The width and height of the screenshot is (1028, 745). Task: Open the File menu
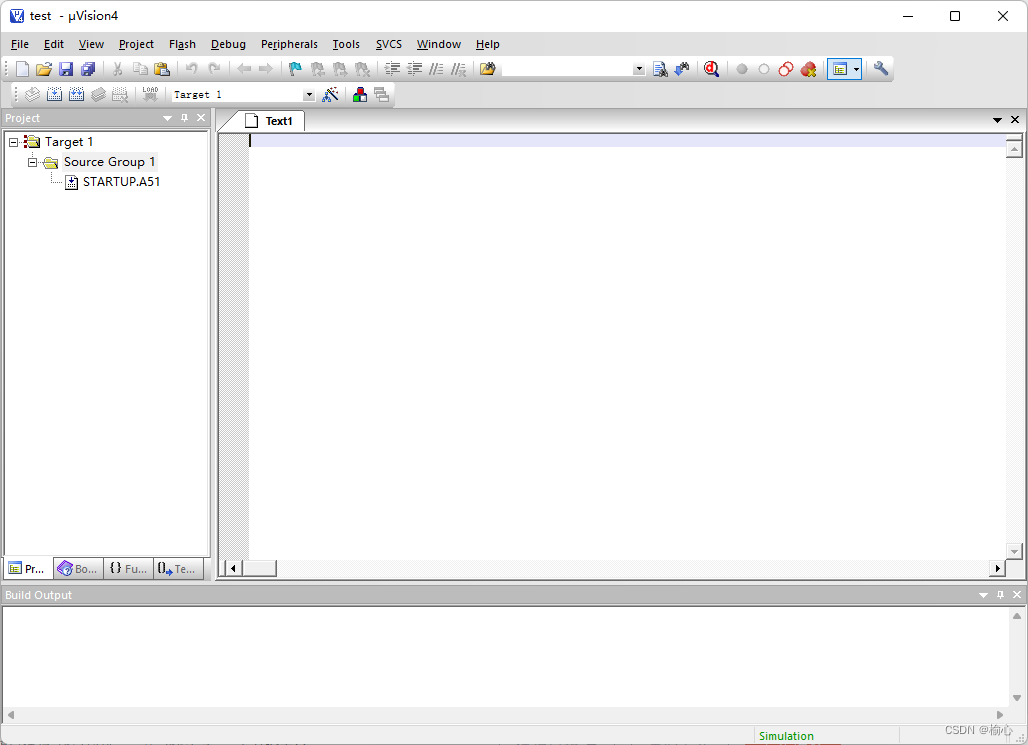(x=20, y=44)
